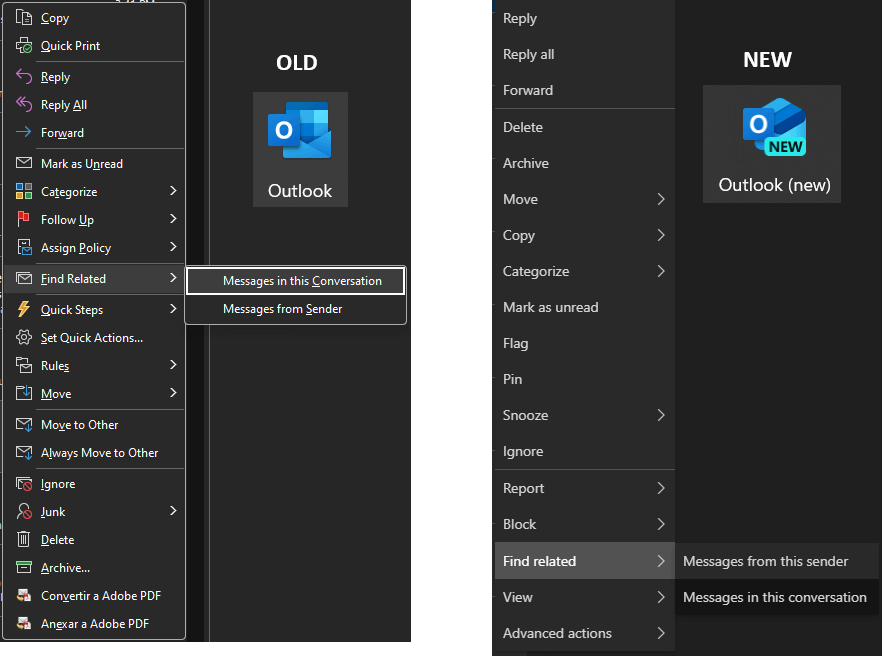
Task: Open Copy submenu in new Outlook menu
Action: [x=584, y=235]
